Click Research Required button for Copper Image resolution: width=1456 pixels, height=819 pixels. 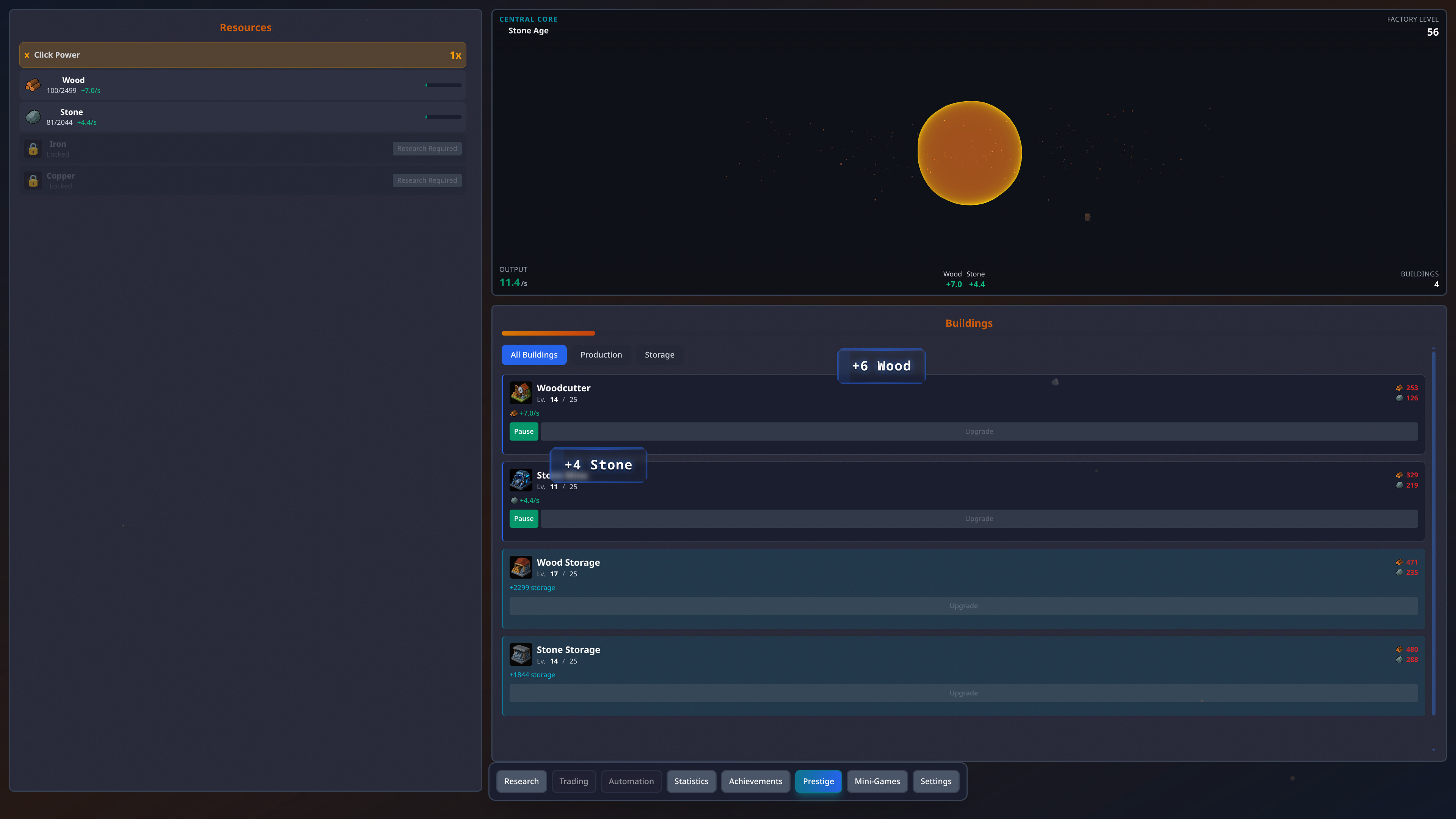click(x=427, y=180)
